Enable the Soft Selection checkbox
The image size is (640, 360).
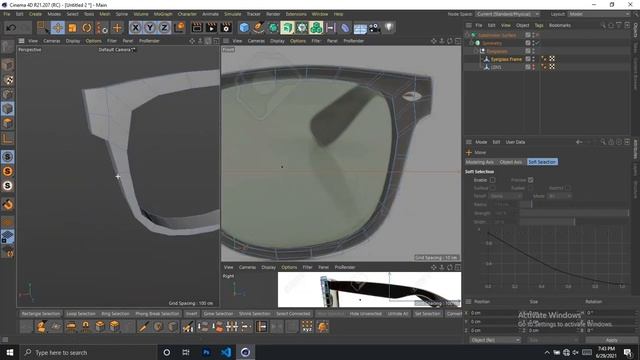tap(493, 180)
